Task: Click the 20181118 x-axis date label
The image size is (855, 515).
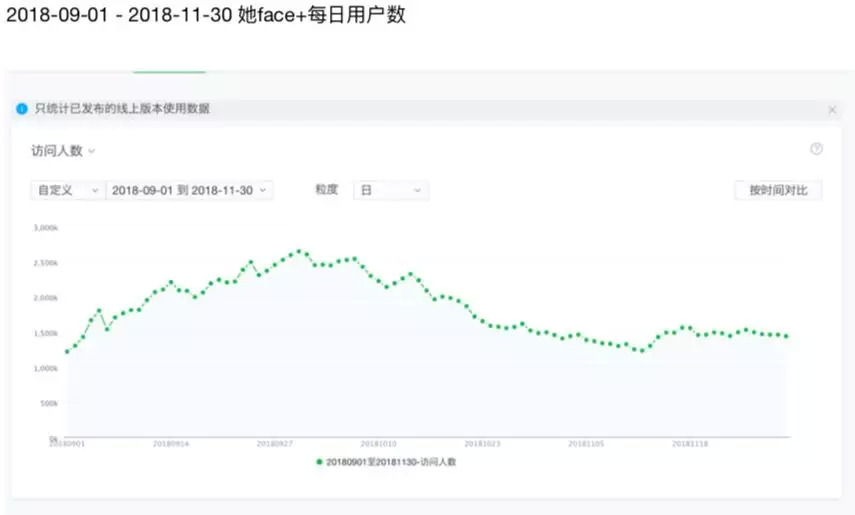Action: tap(690, 443)
